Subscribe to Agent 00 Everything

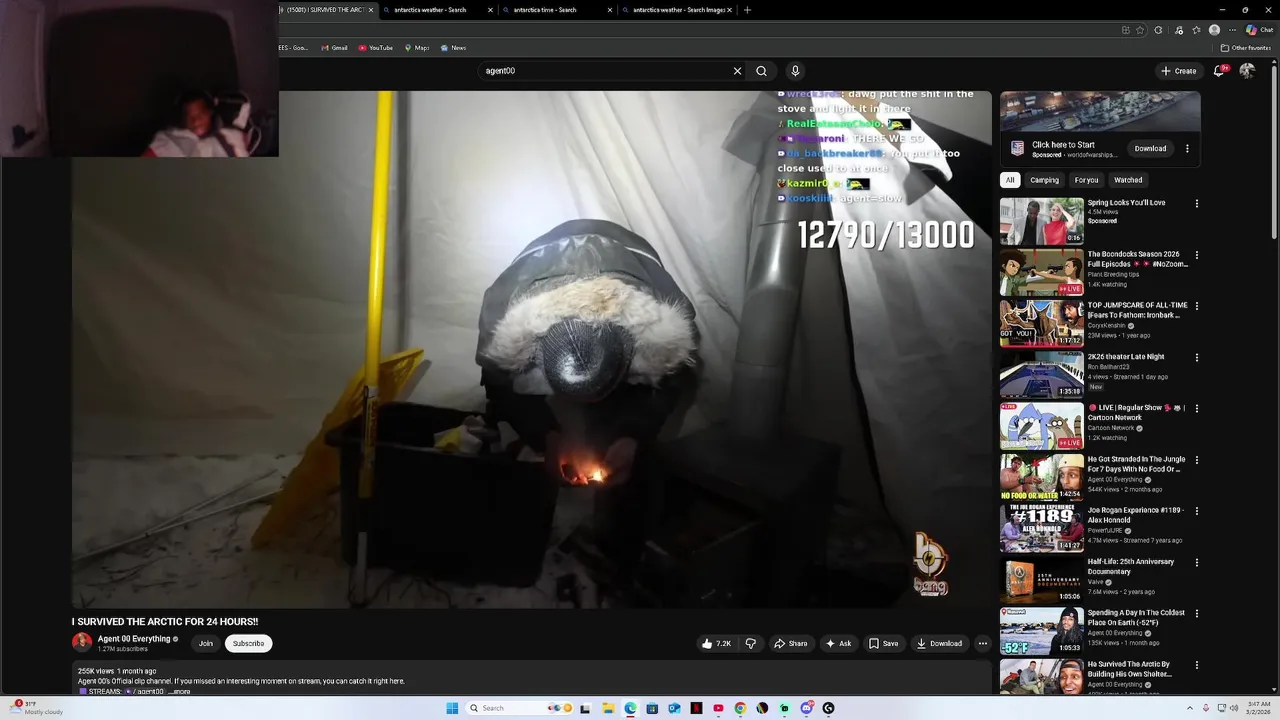[x=248, y=644]
